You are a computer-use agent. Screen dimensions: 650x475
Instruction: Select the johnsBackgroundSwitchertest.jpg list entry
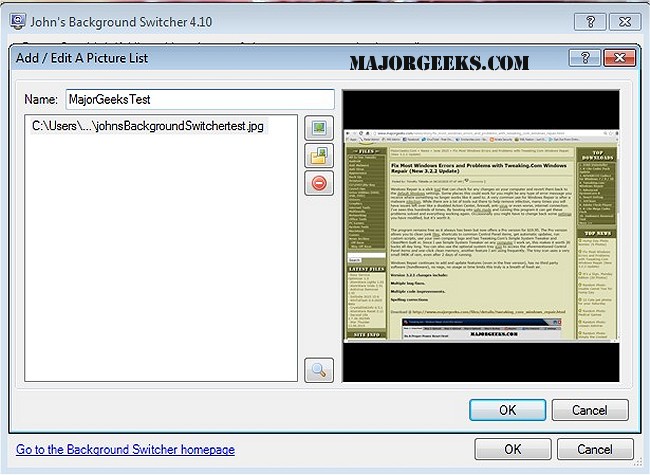[x=148, y=126]
